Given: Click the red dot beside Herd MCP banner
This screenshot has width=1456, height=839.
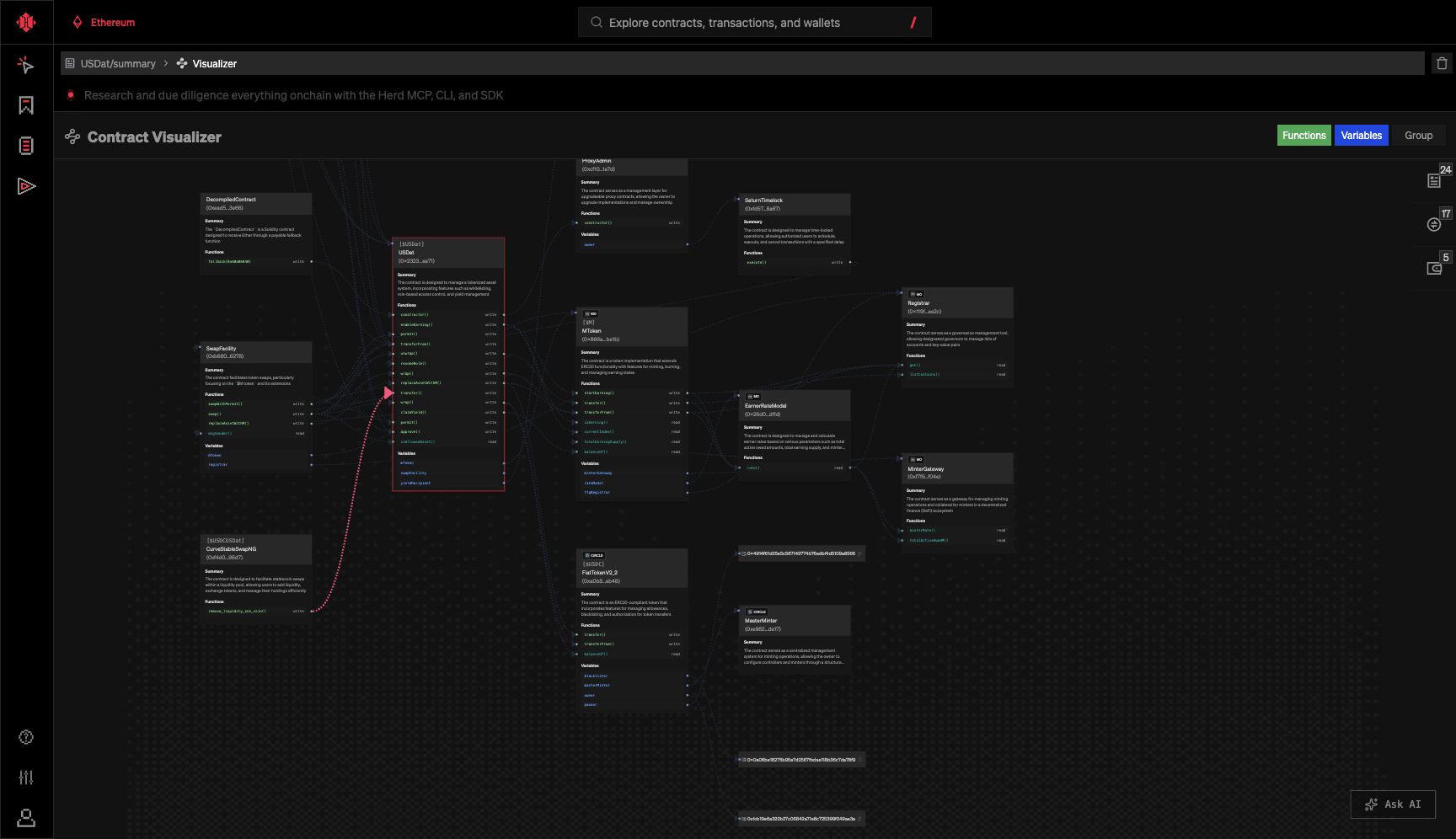Looking at the screenshot, I should (x=71, y=95).
